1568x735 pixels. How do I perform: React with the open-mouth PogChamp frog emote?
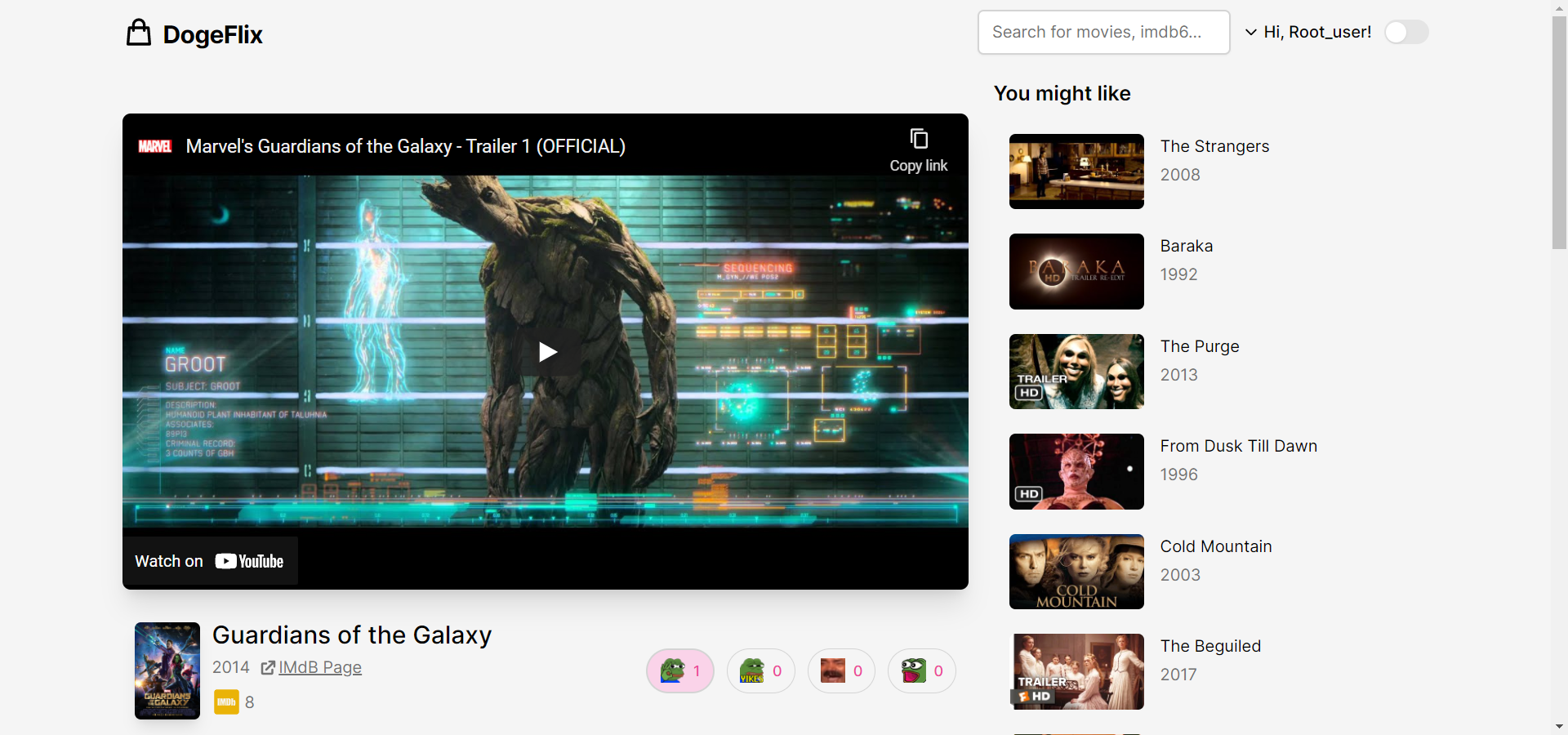(921, 671)
